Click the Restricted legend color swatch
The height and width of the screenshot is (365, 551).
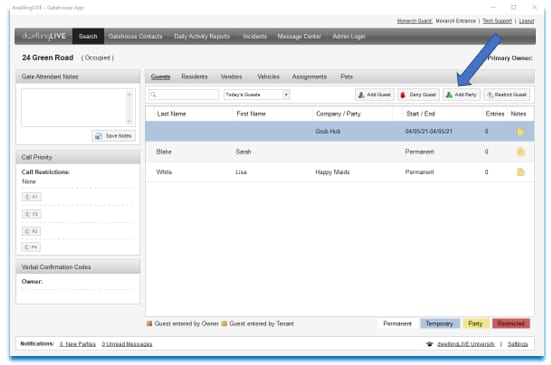point(511,324)
